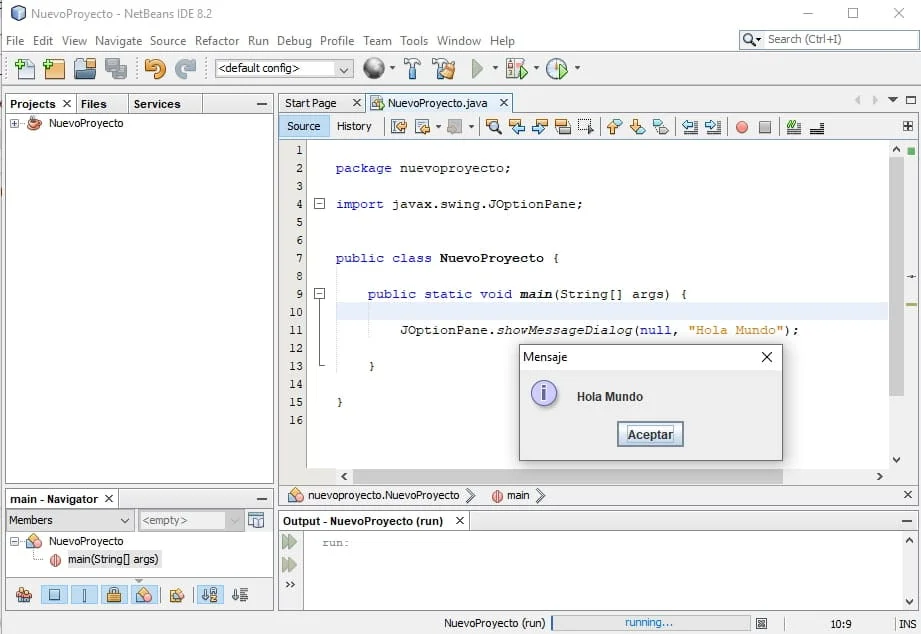The height and width of the screenshot is (634, 921).
Task: Click in the Search (Ctrl+I) field
Action: coord(828,39)
